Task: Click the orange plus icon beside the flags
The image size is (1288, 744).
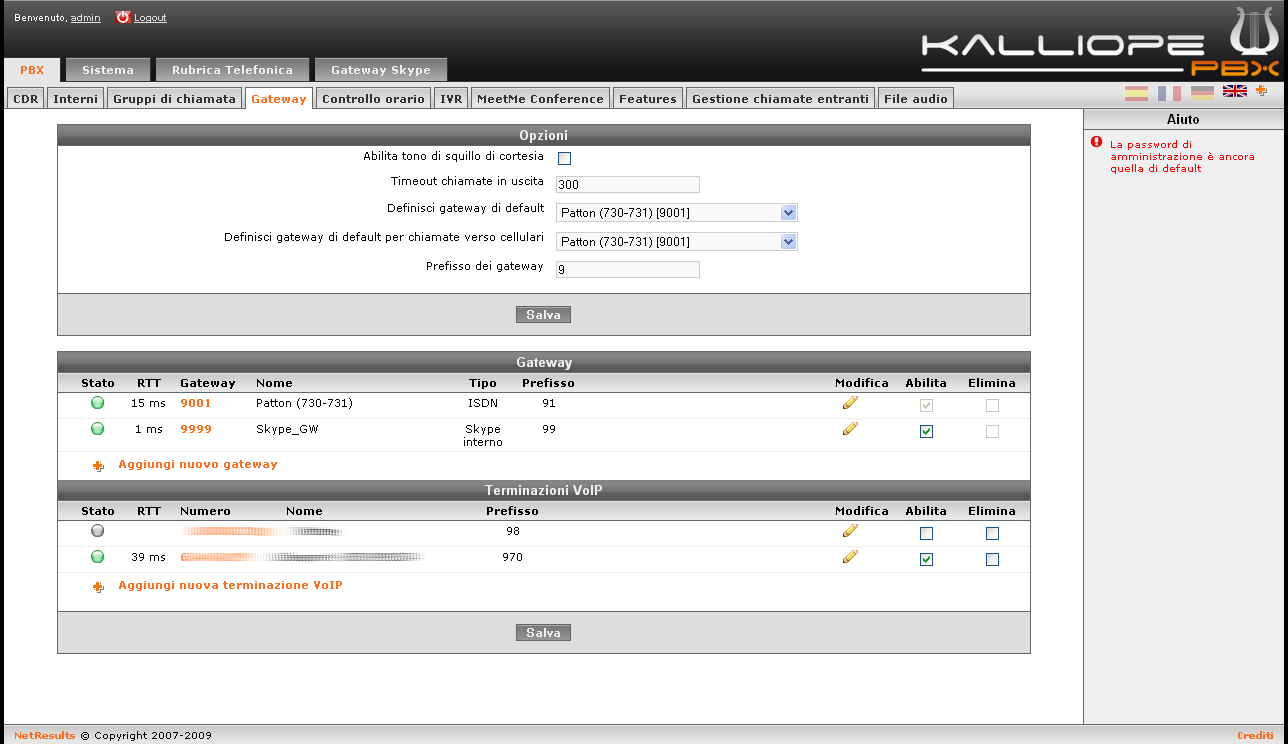Action: (1261, 91)
